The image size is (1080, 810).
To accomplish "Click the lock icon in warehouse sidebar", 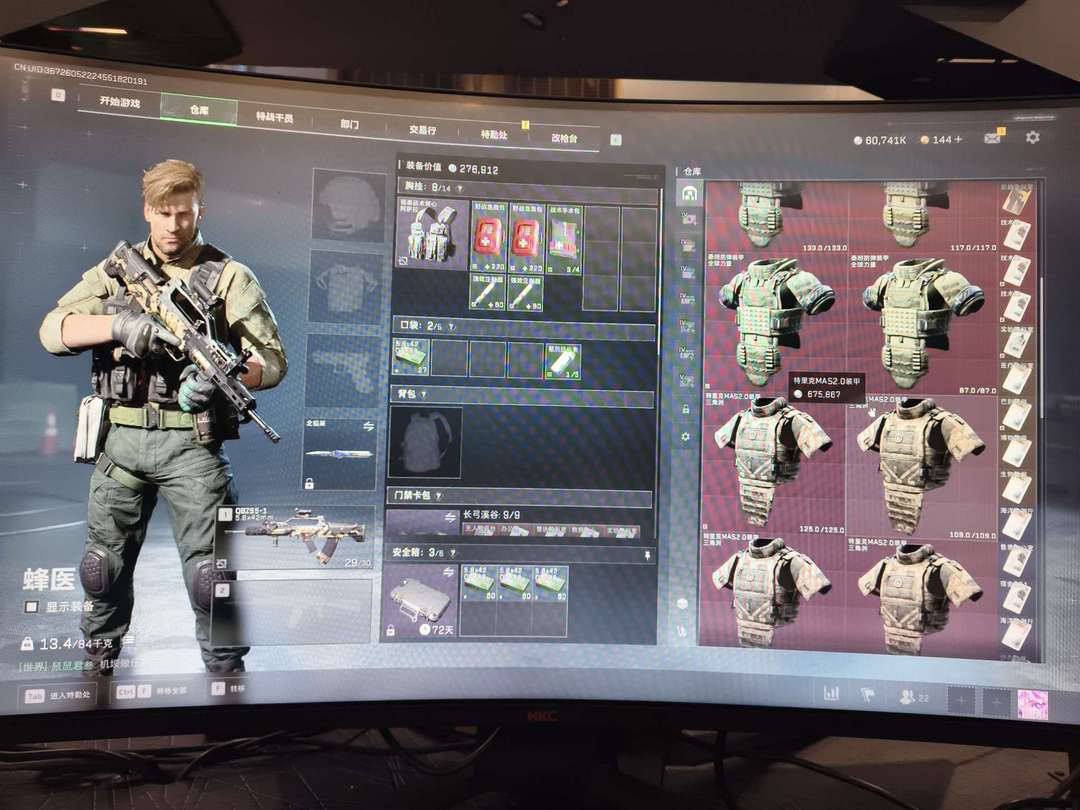I will (x=685, y=408).
